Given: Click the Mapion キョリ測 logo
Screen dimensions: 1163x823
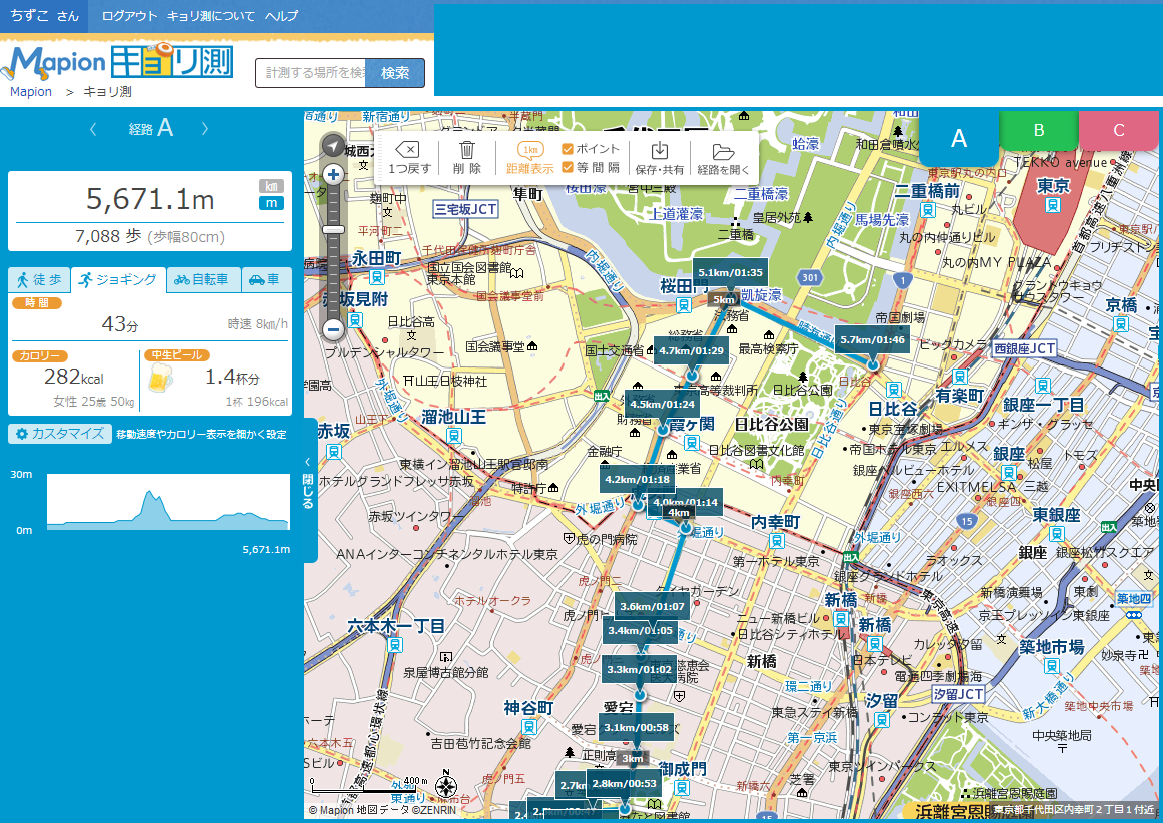Looking at the screenshot, I should [x=119, y=62].
